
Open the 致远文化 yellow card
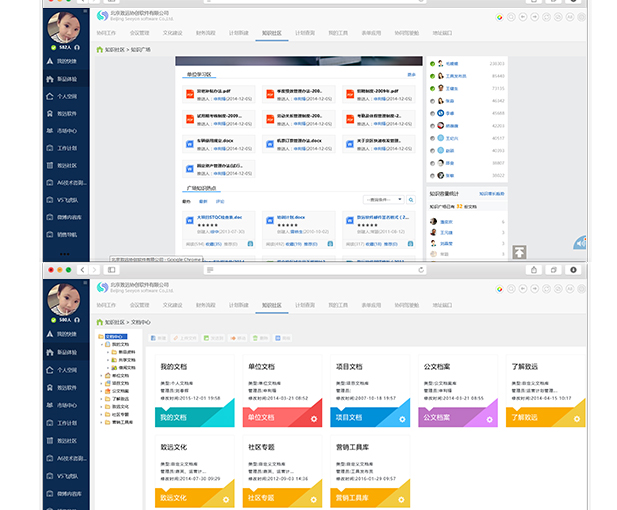point(195,470)
